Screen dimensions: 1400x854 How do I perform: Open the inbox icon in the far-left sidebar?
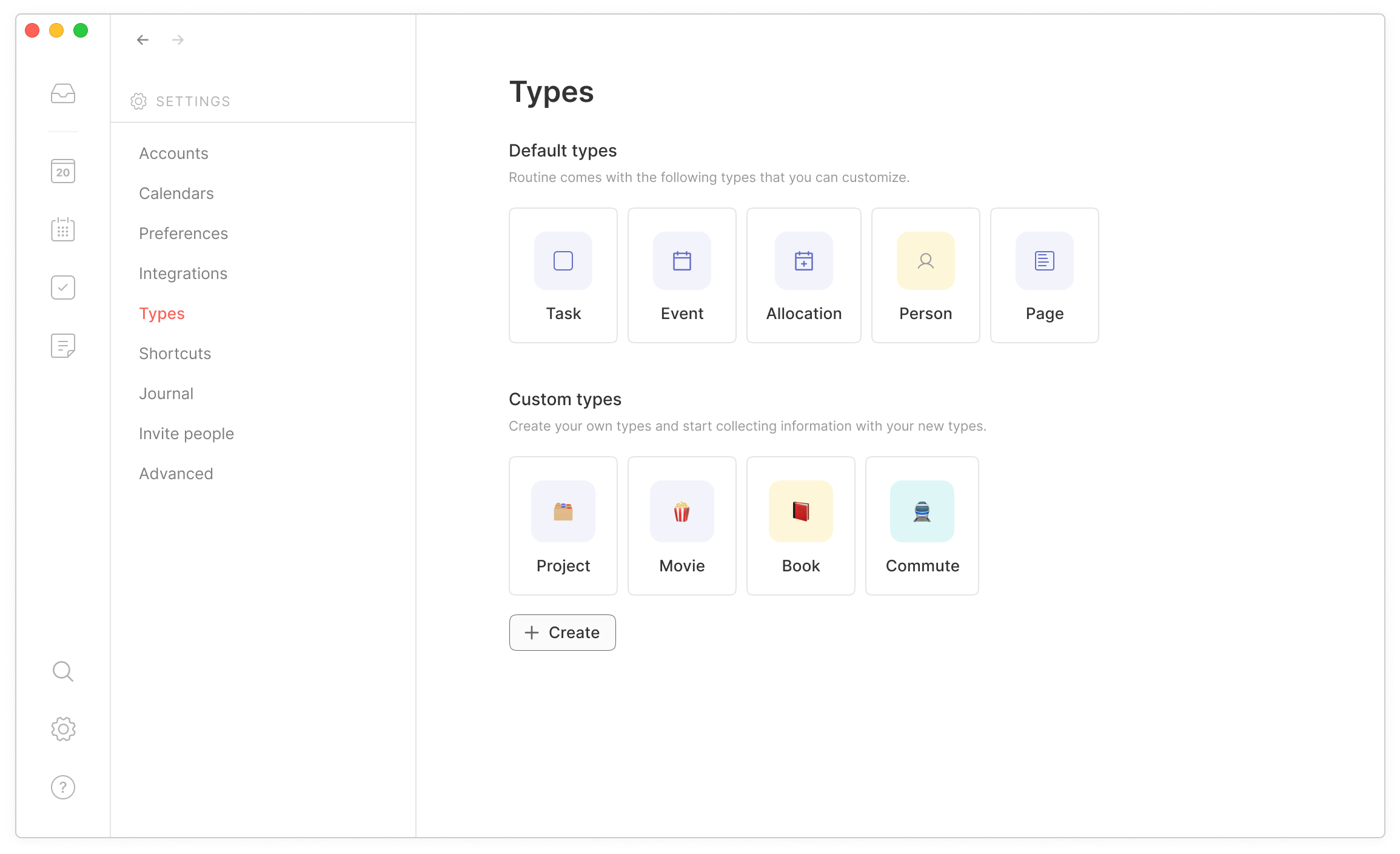(x=62, y=93)
